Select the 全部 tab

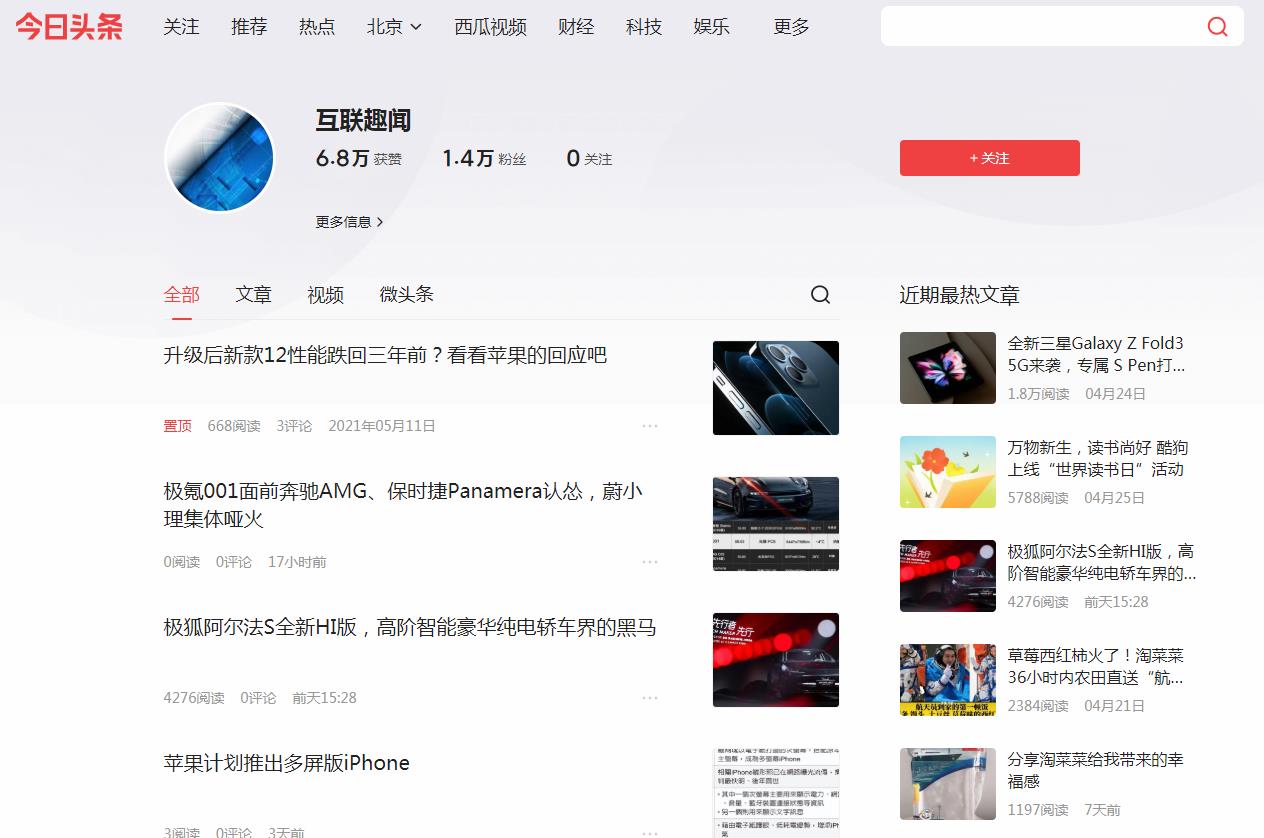point(182,295)
